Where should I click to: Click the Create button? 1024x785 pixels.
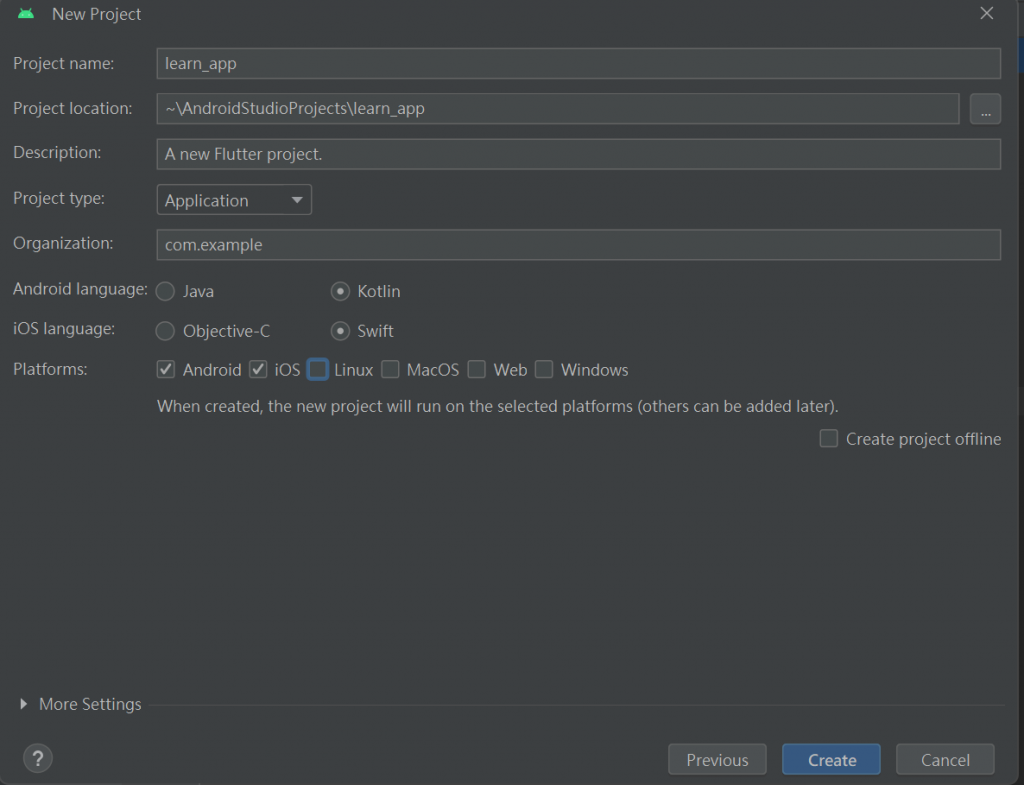click(x=831, y=760)
